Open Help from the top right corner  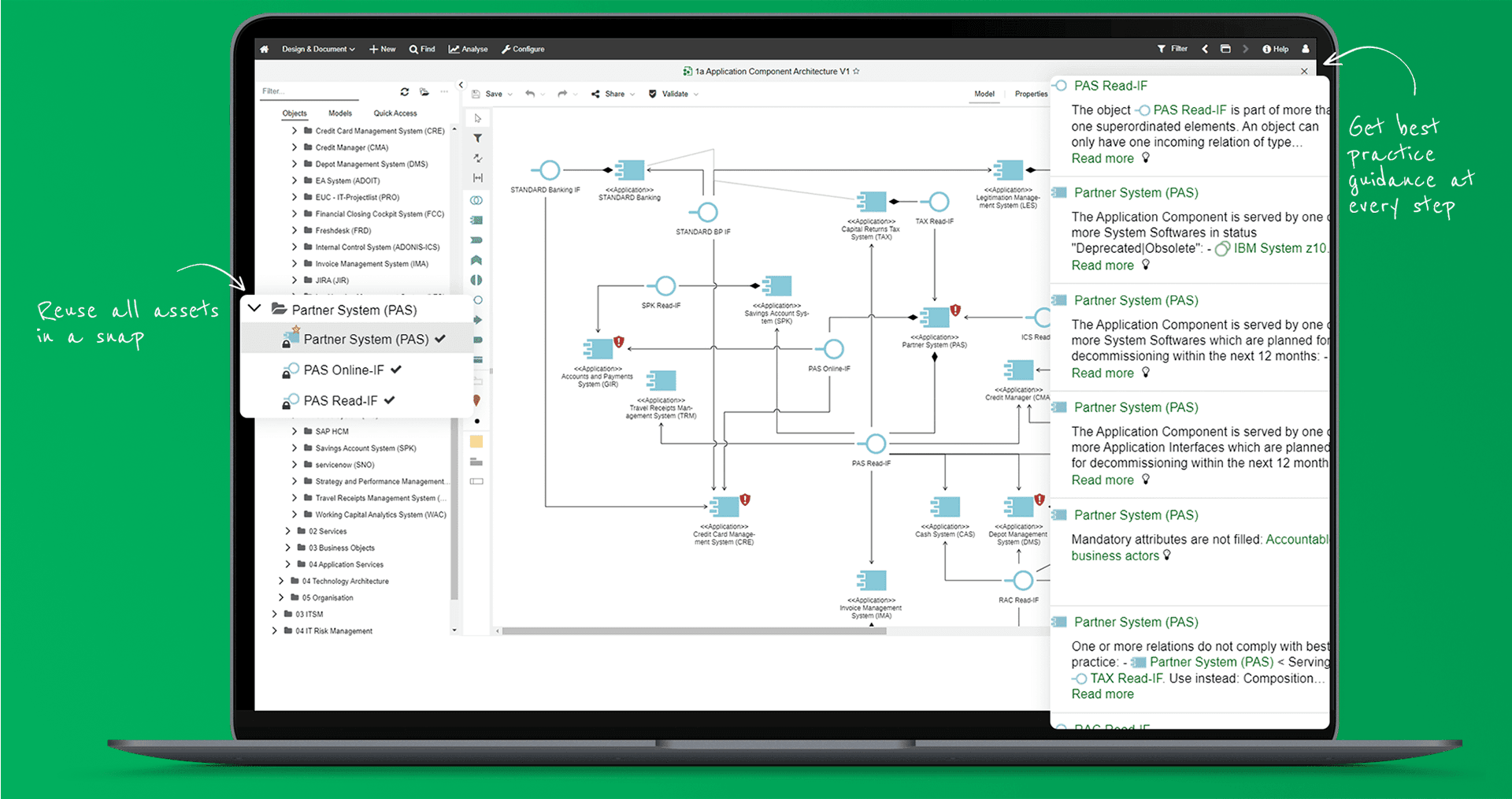[1274, 49]
